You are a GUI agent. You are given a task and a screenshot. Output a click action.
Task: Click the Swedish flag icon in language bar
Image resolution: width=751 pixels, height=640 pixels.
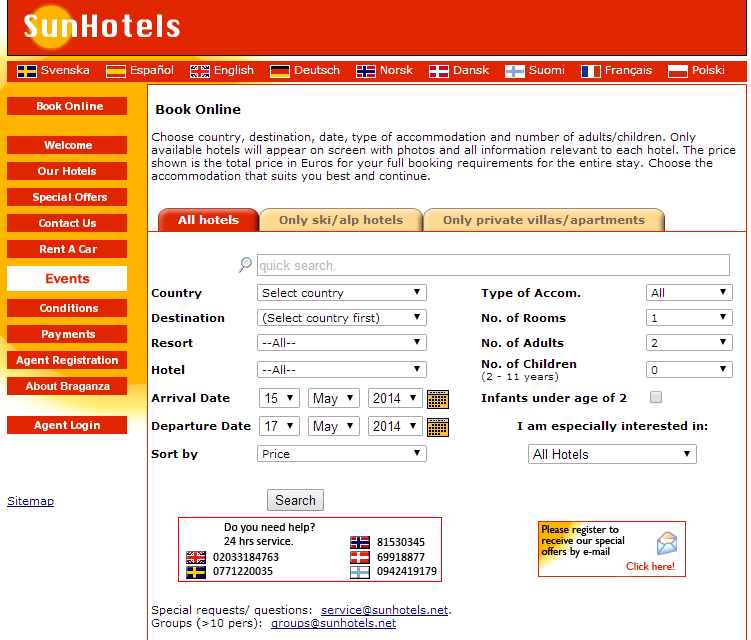[x=27, y=71]
